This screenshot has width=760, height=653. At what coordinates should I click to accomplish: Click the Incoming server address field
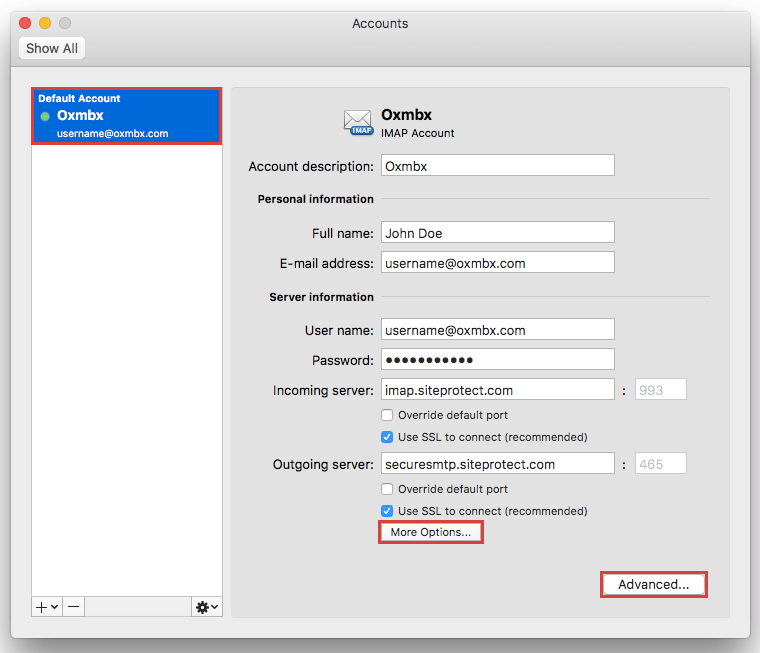(497, 390)
